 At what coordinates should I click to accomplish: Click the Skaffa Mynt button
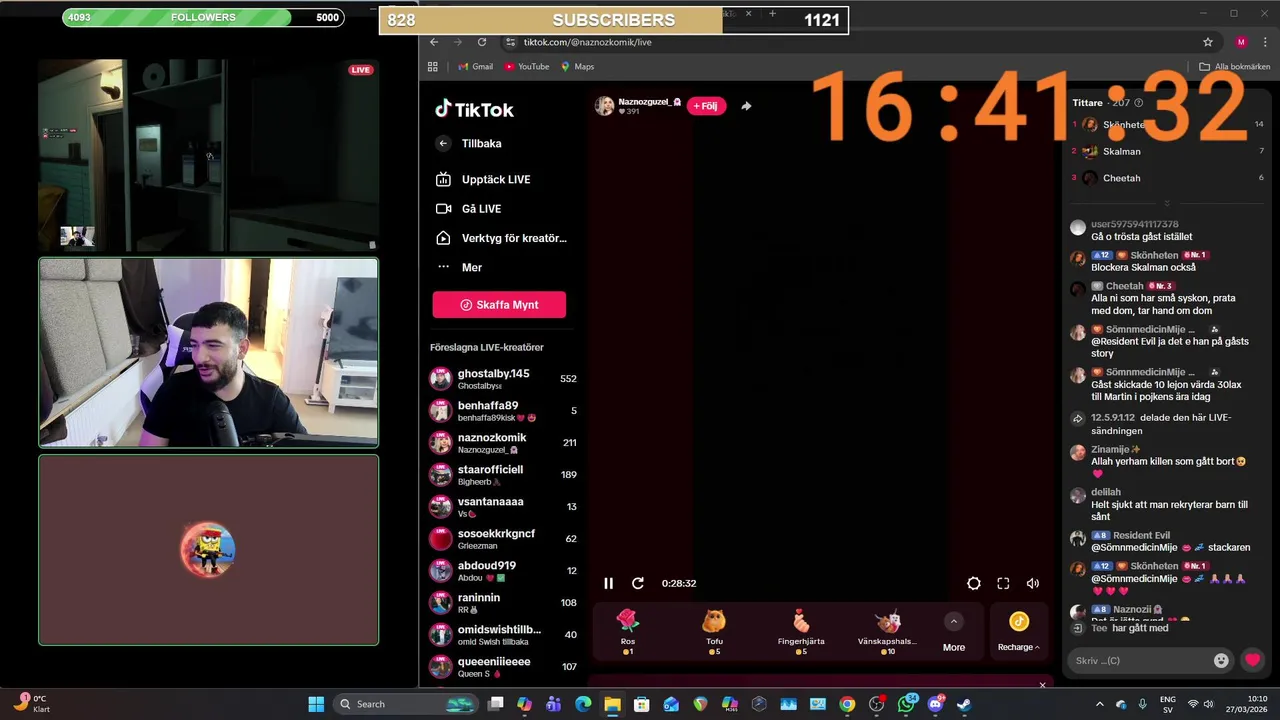[x=499, y=305]
